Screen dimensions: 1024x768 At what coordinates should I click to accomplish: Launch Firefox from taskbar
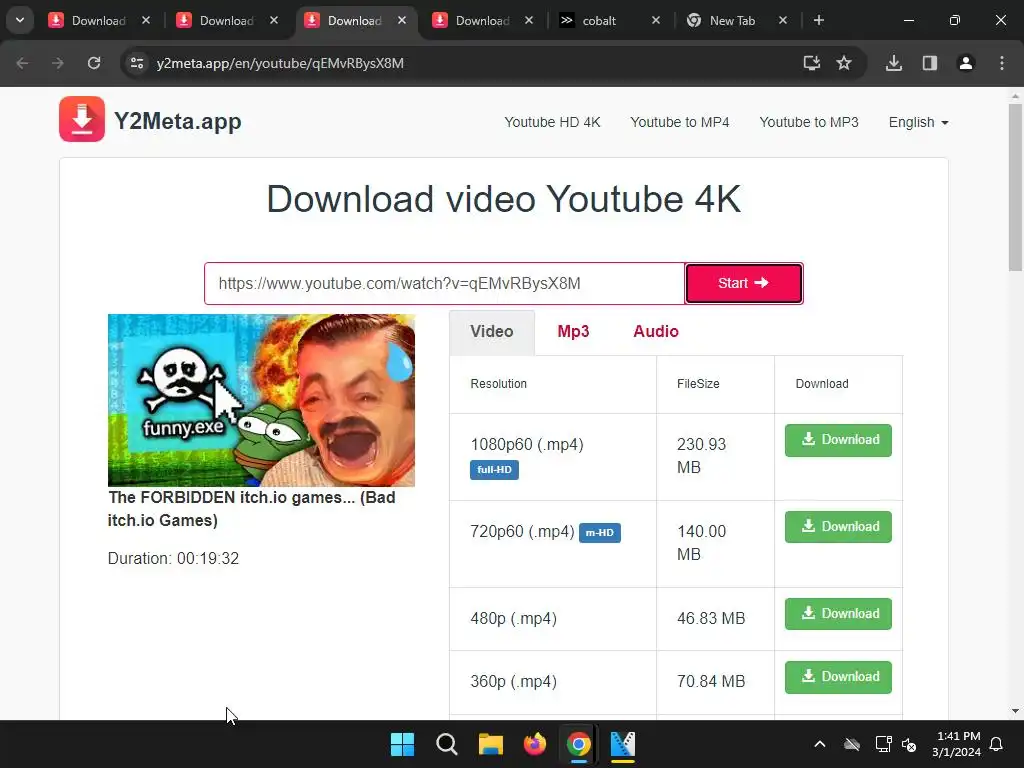535,744
